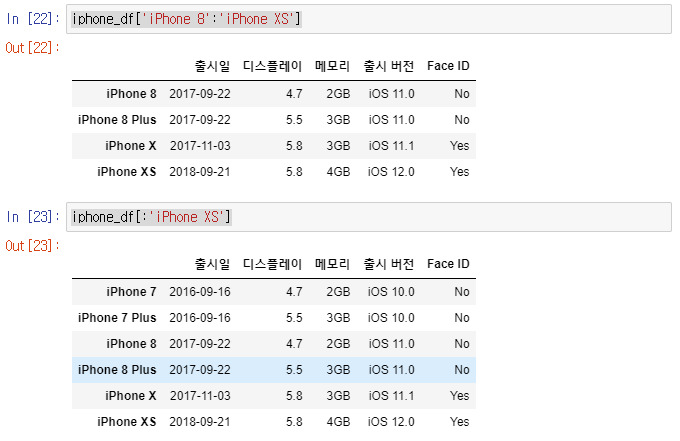680x441 pixels.
Task: Click the In [22] code cell input
Action: coord(369,19)
